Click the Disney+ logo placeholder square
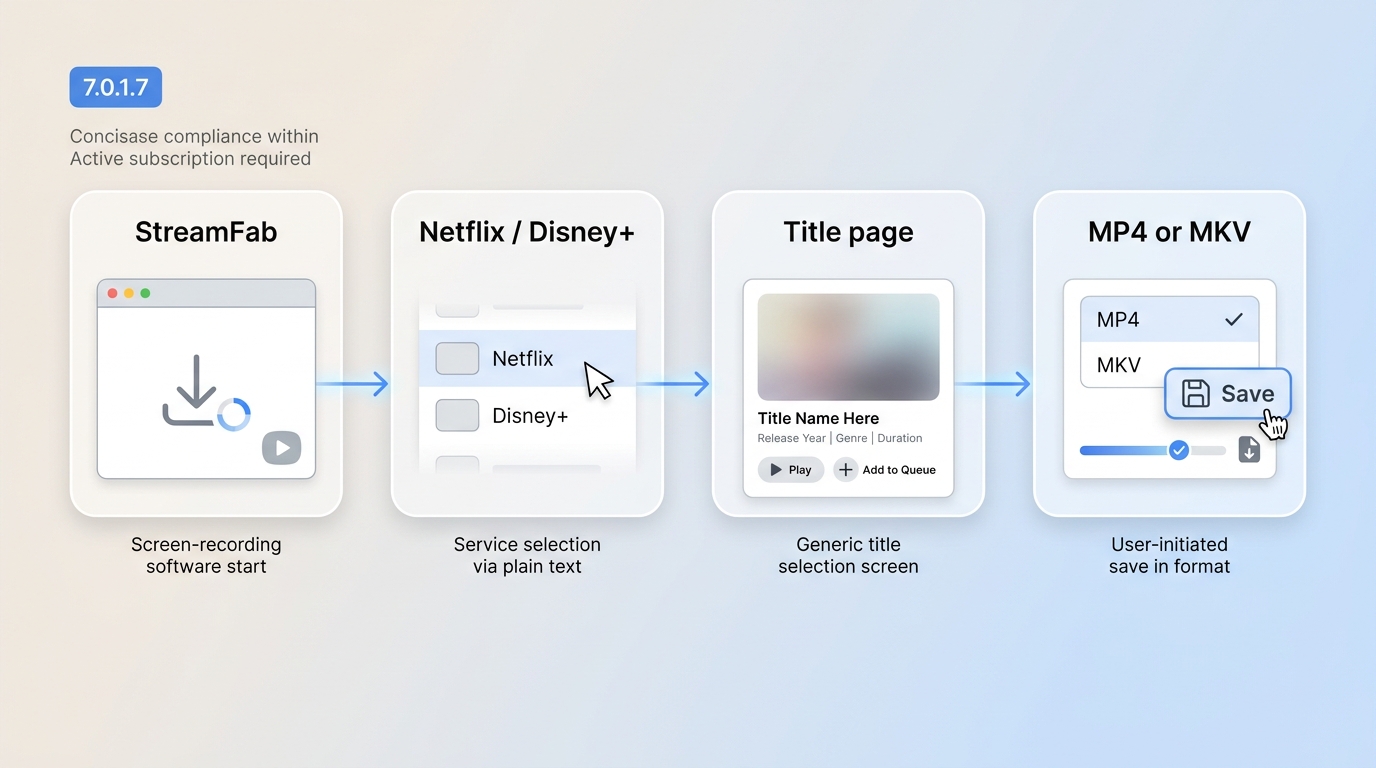The image size is (1376, 768). tap(457, 415)
